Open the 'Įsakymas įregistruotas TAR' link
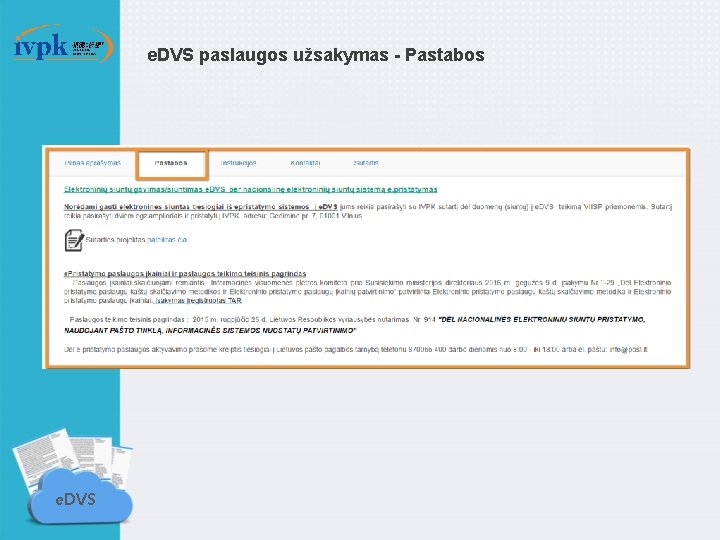The image size is (720, 540). pyautogui.click(x=198, y=301)
